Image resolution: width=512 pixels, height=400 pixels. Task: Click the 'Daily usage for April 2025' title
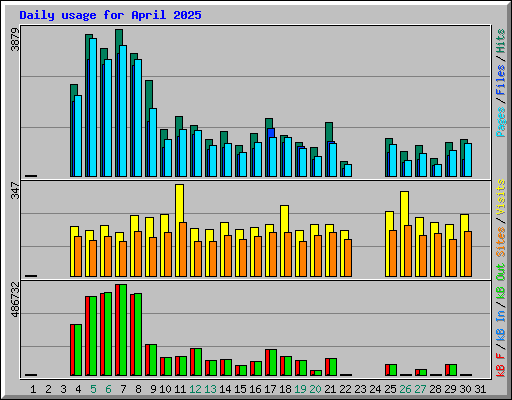coord(110,15)
